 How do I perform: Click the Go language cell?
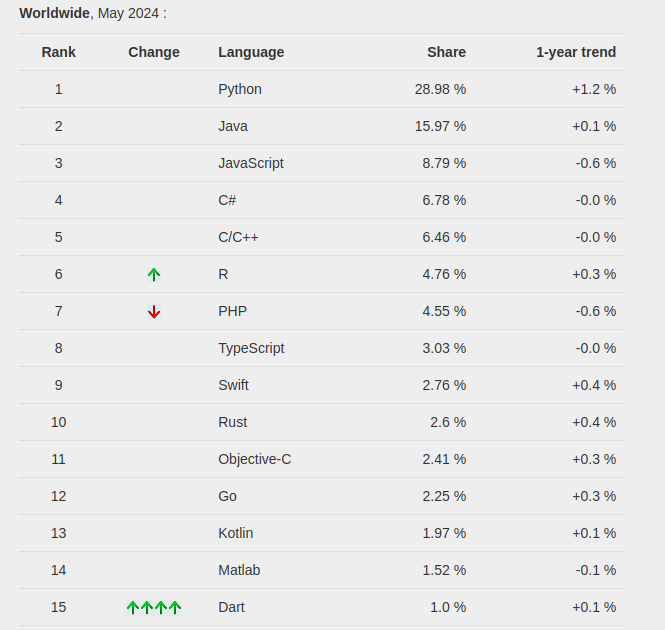tap(228, 496)
